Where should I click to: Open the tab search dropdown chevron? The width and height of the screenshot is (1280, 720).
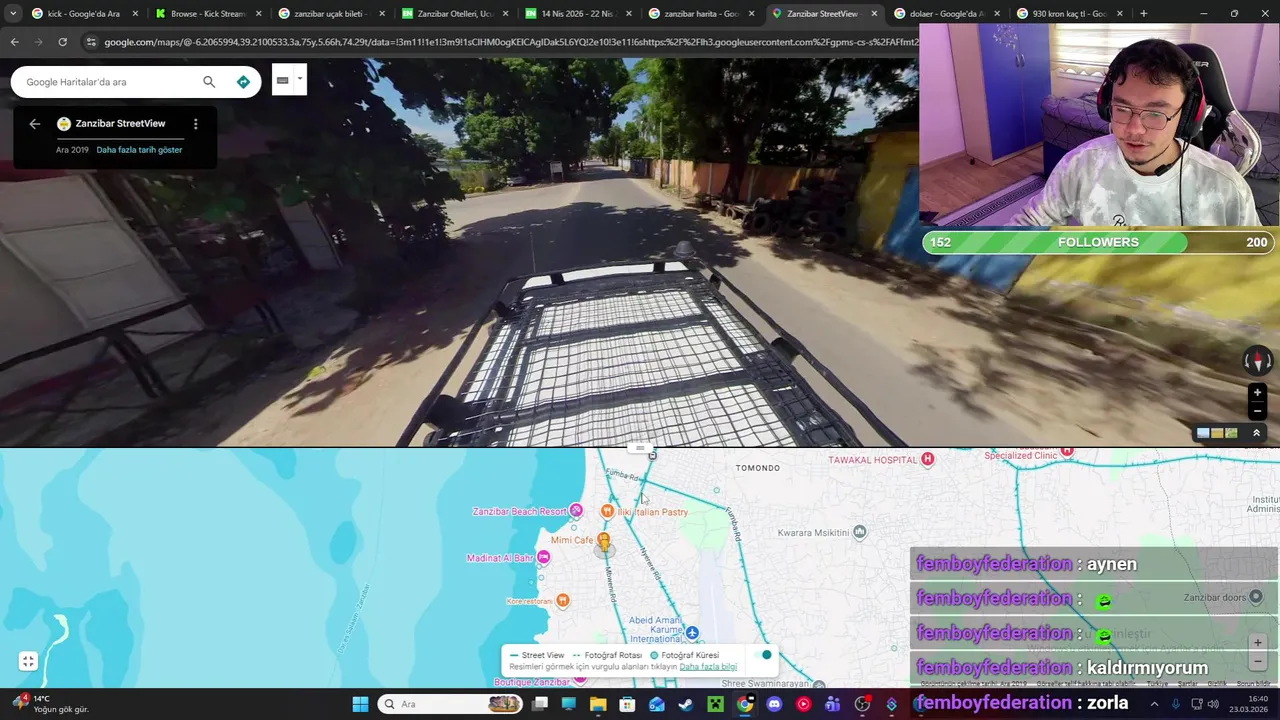click(x=12, y=14)
